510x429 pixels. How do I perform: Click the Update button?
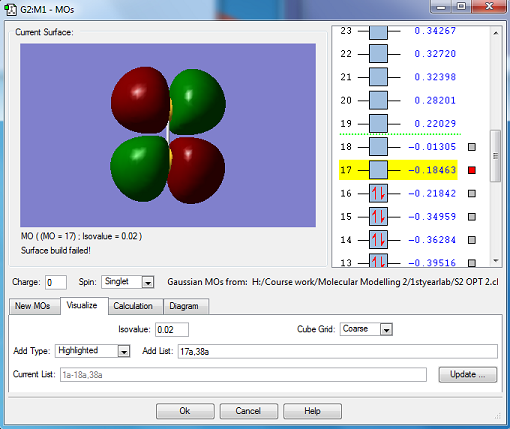(x=468, y=375)
